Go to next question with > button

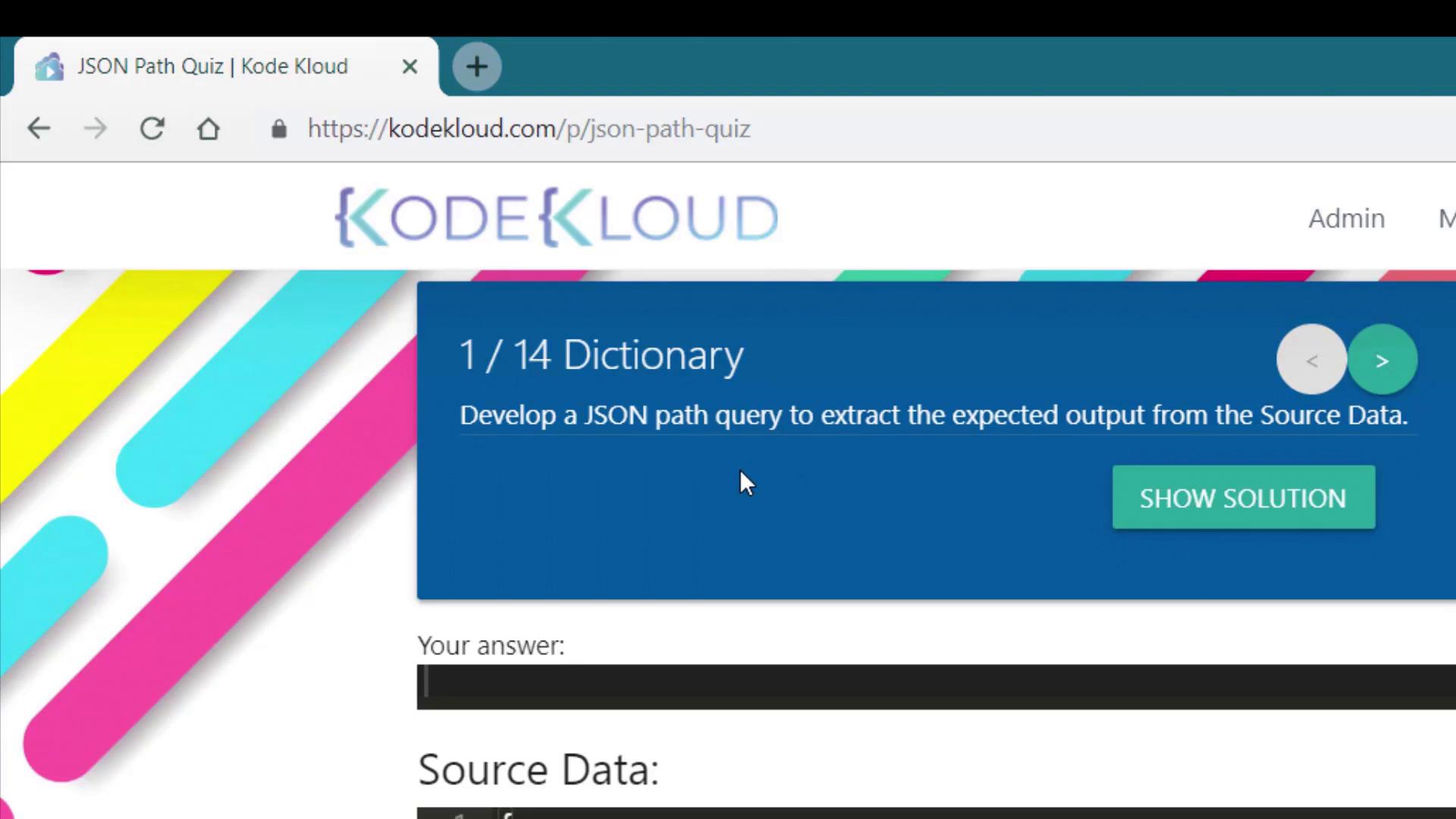coord(1382,360)
